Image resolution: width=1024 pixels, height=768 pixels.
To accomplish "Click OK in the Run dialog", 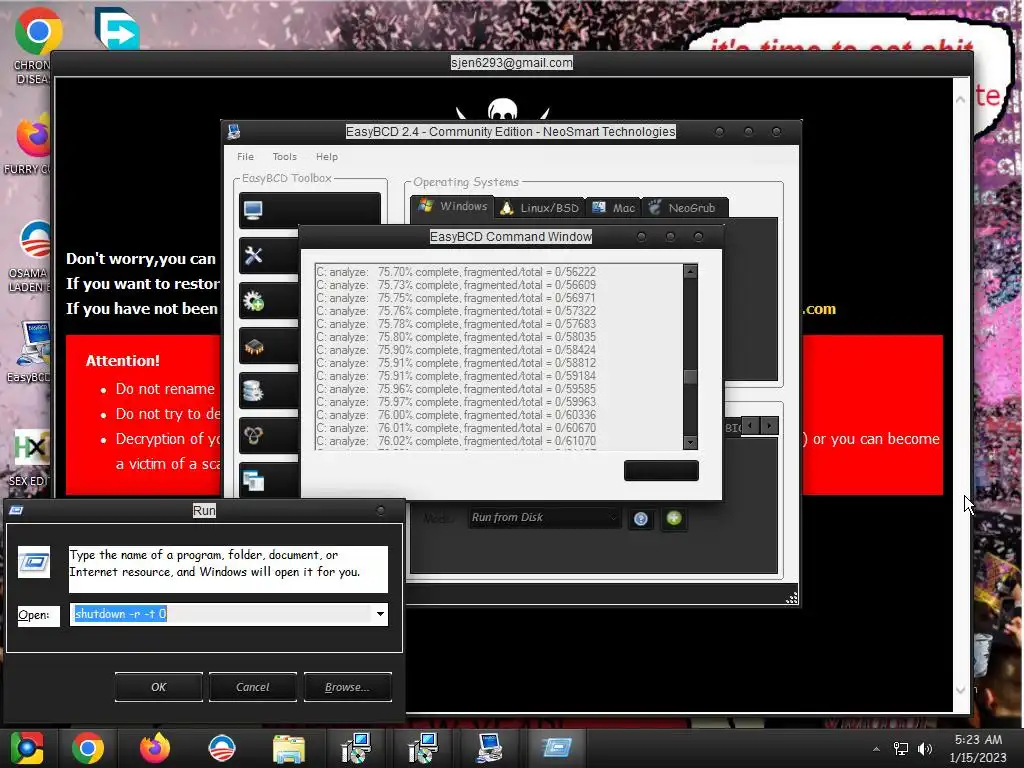I will pos(159,687).
